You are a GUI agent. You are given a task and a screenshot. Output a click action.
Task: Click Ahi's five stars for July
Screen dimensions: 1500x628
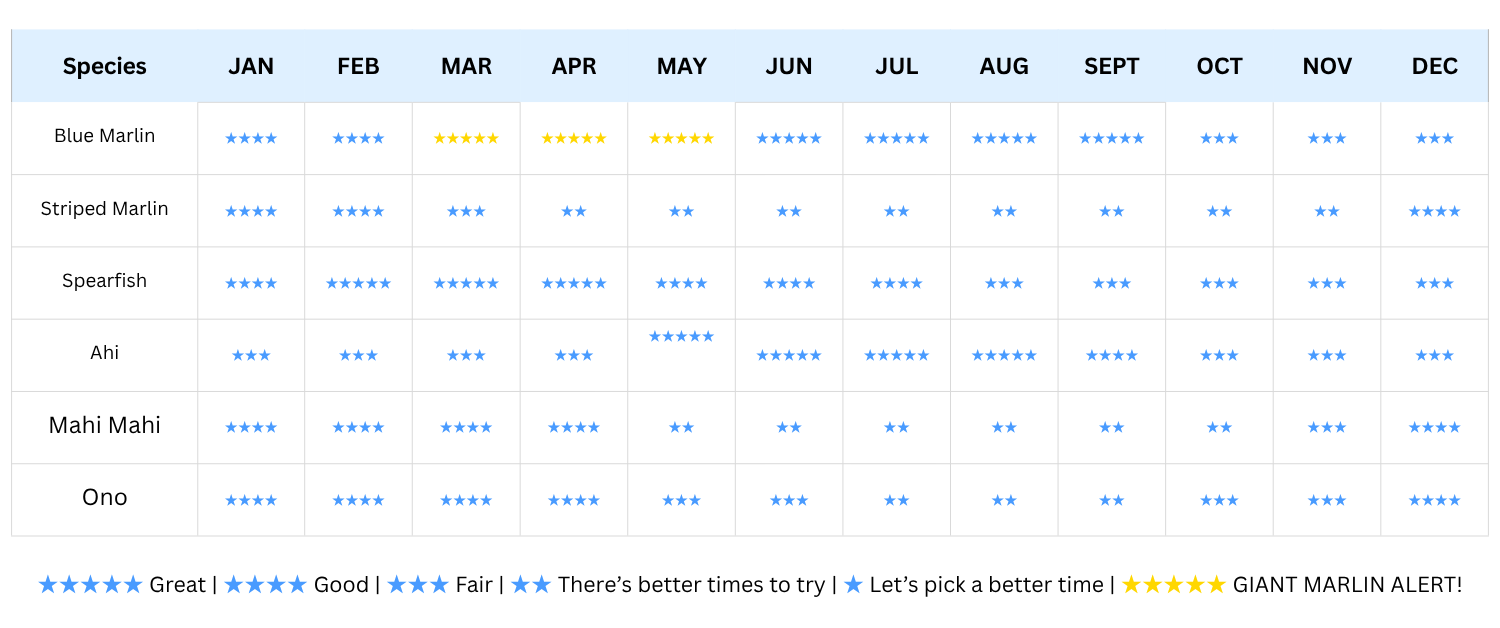[897, 356]
